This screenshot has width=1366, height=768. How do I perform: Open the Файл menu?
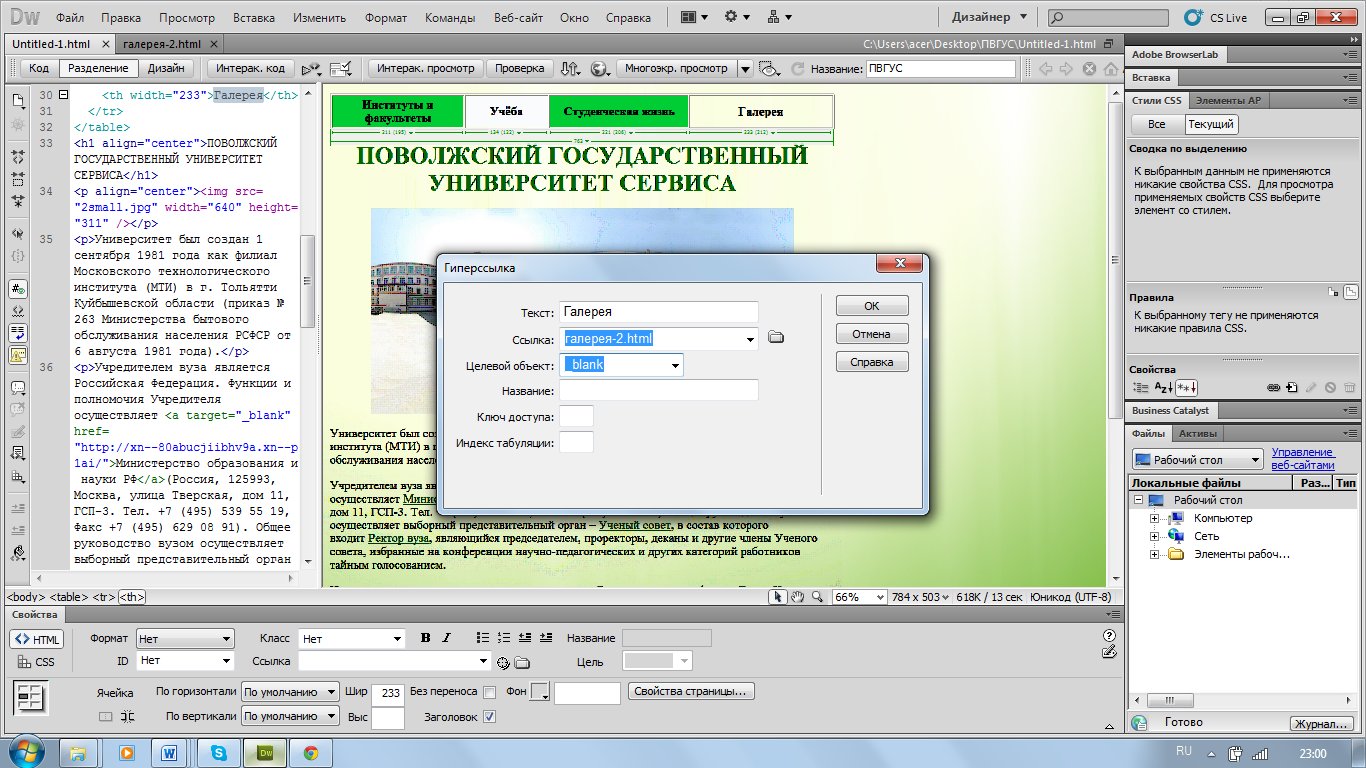click(70, 18)
